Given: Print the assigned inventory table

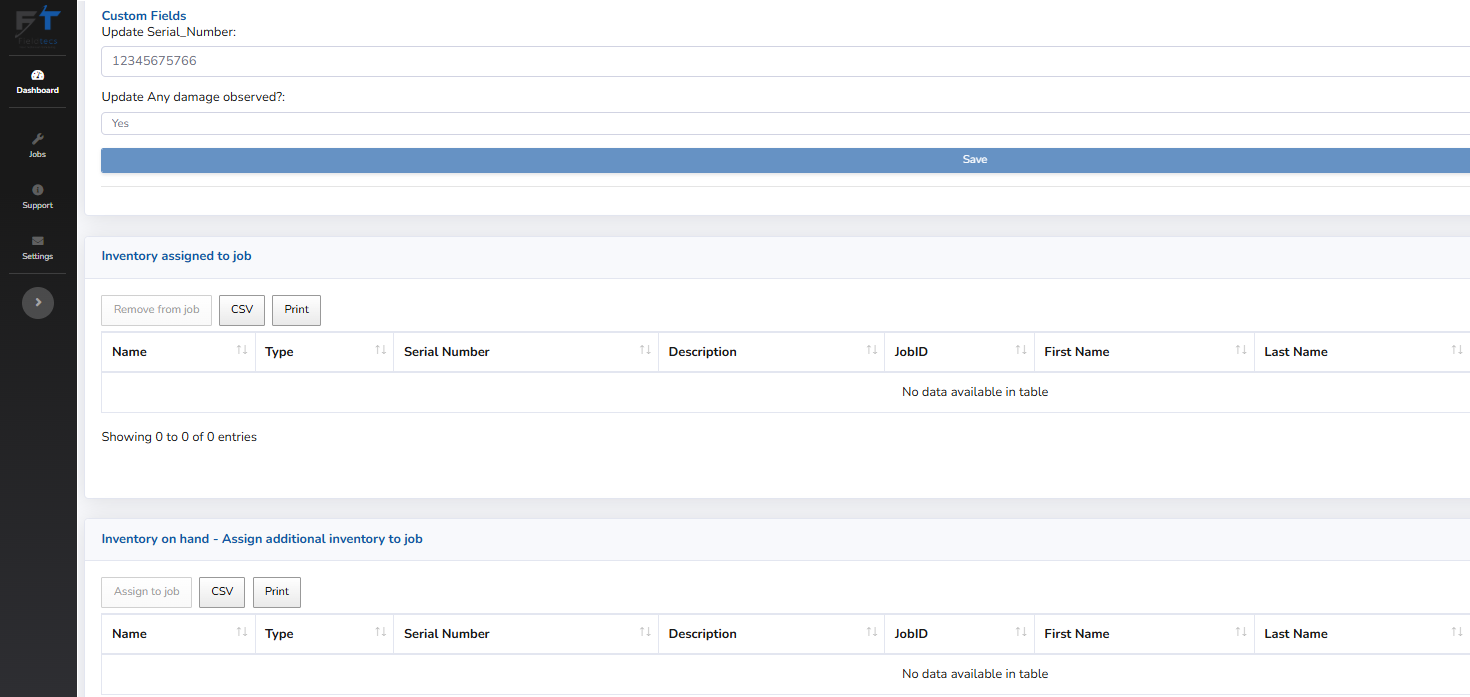Looking at the screenshot, I should (x=296, y=310).
